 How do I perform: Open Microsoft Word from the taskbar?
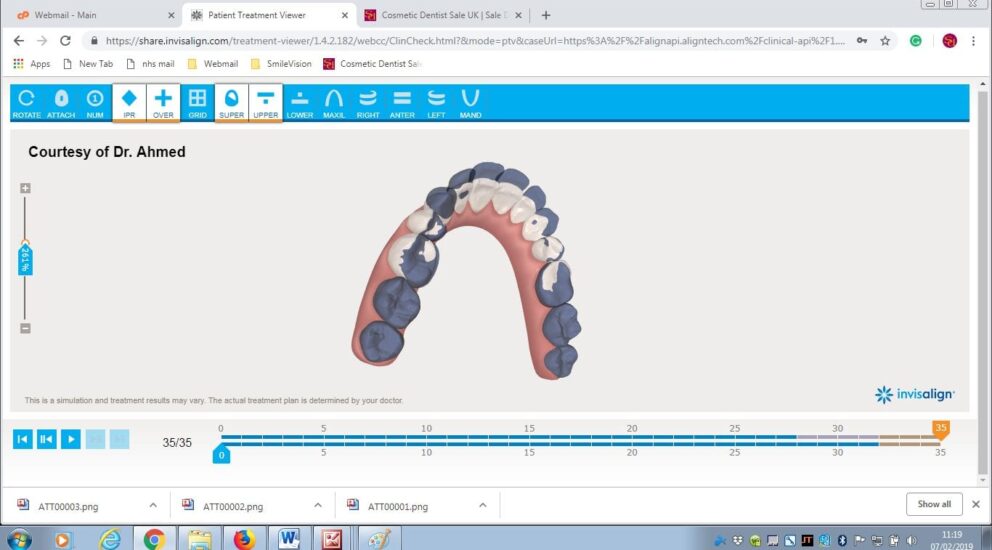[x=288, y=539]
